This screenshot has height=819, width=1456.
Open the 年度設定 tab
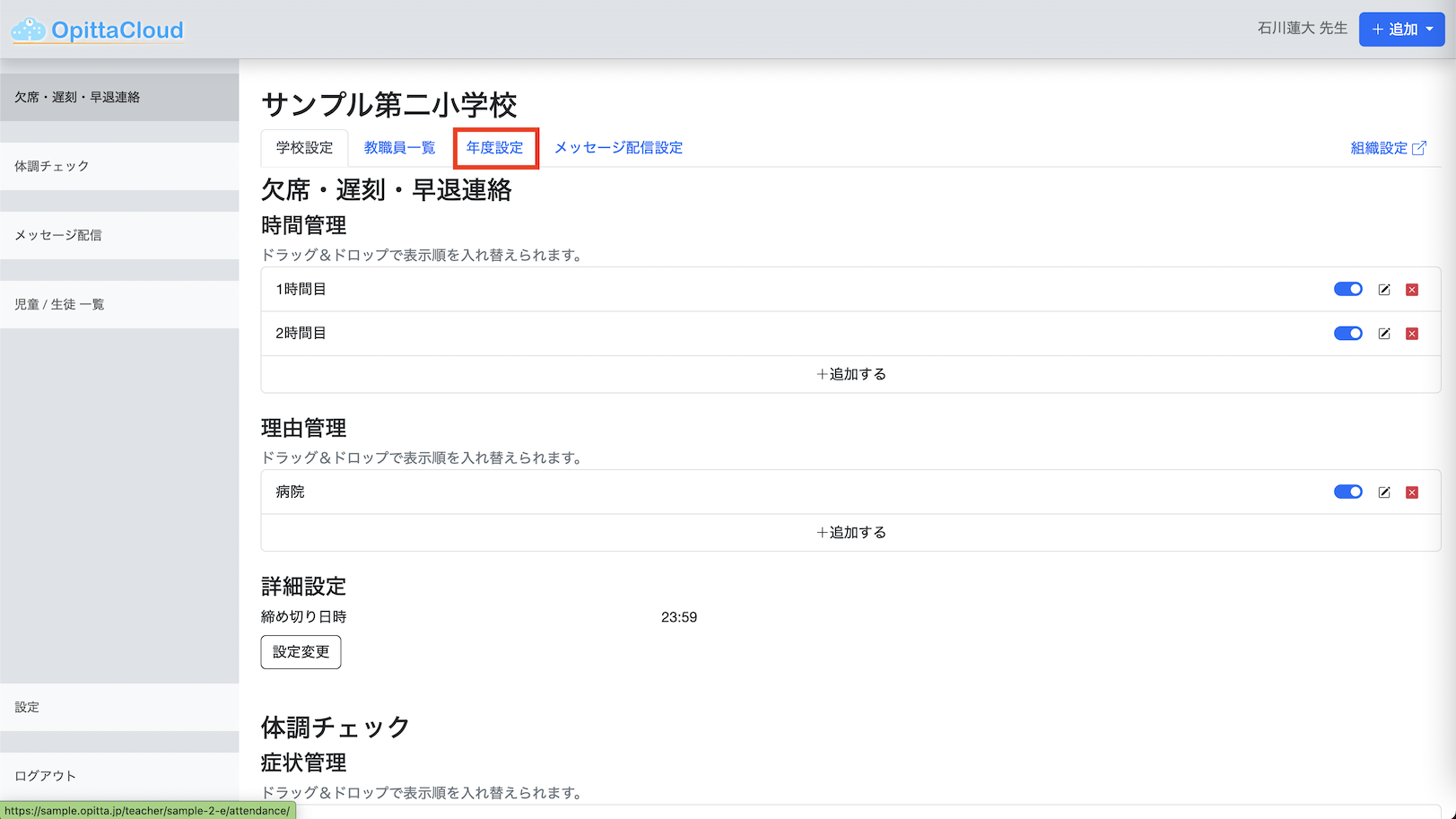pyautogui.click(x=495, y=148)
